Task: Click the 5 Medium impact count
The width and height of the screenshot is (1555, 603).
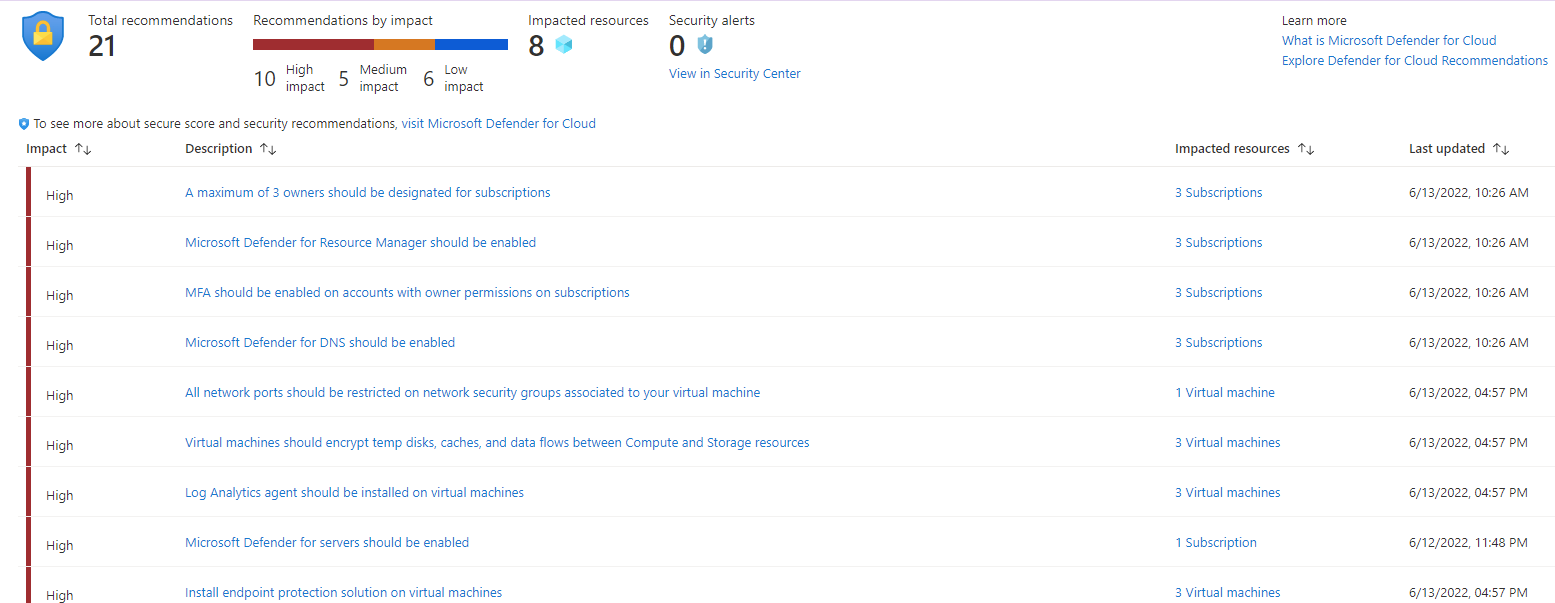Action: (x=373, y=78)
